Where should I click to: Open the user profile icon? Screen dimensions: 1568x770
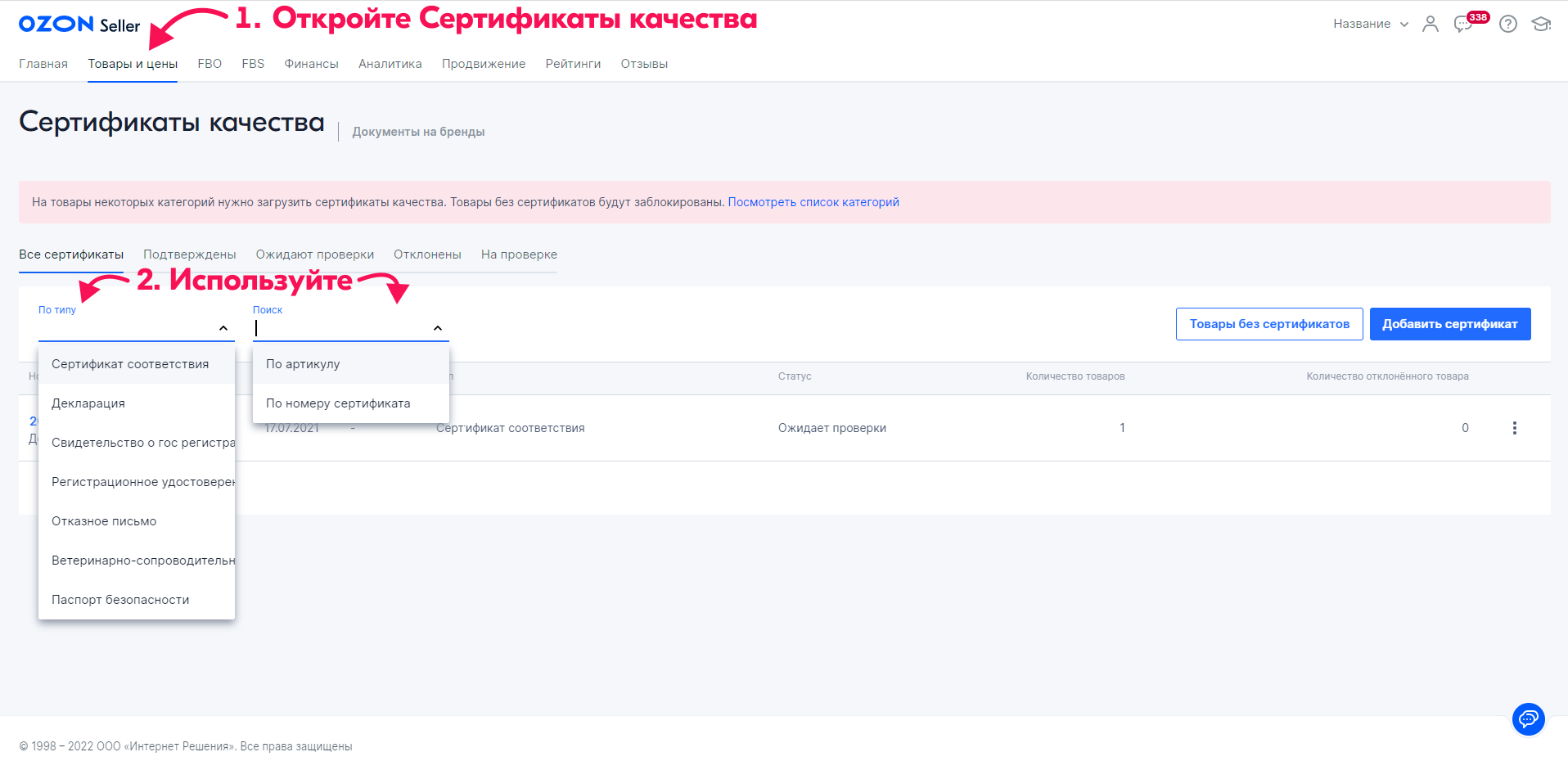pyautogui.click(x=1430, y=24)
